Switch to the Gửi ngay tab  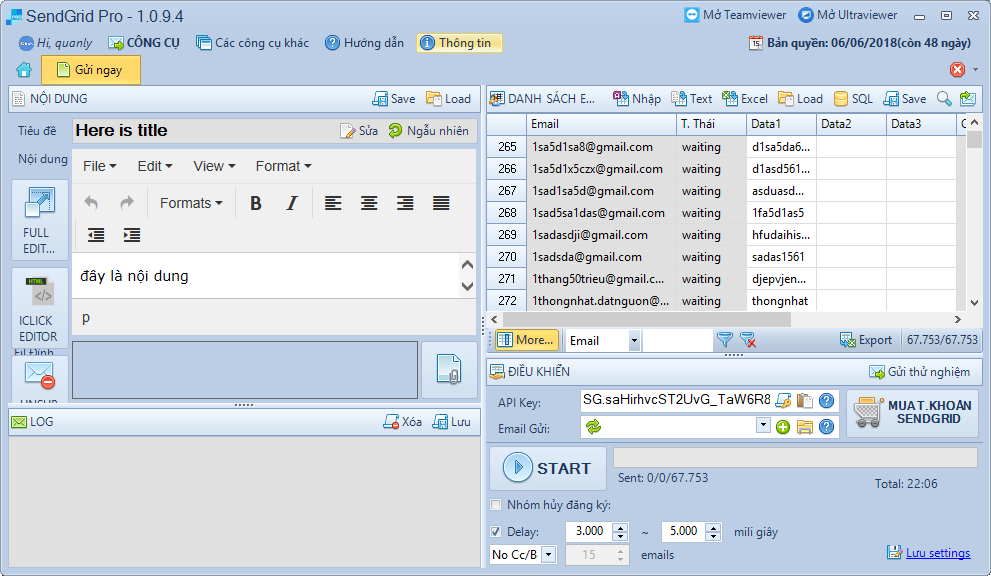tap(90, 70)
